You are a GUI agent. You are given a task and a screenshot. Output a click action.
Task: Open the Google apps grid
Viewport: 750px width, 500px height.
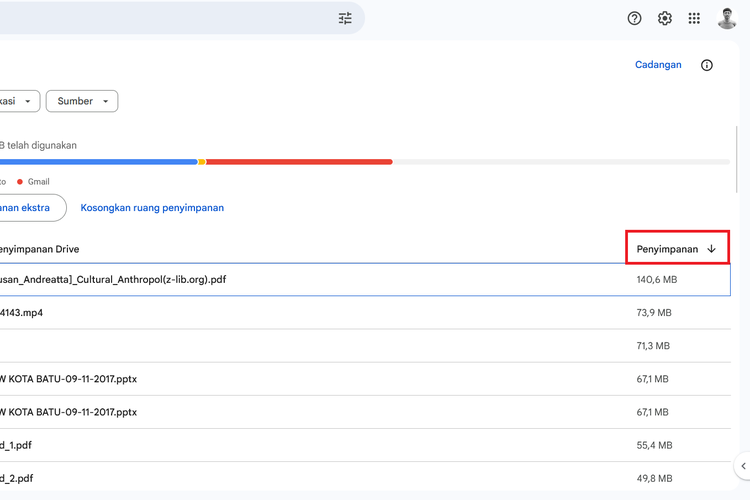(x=695, y=18)
